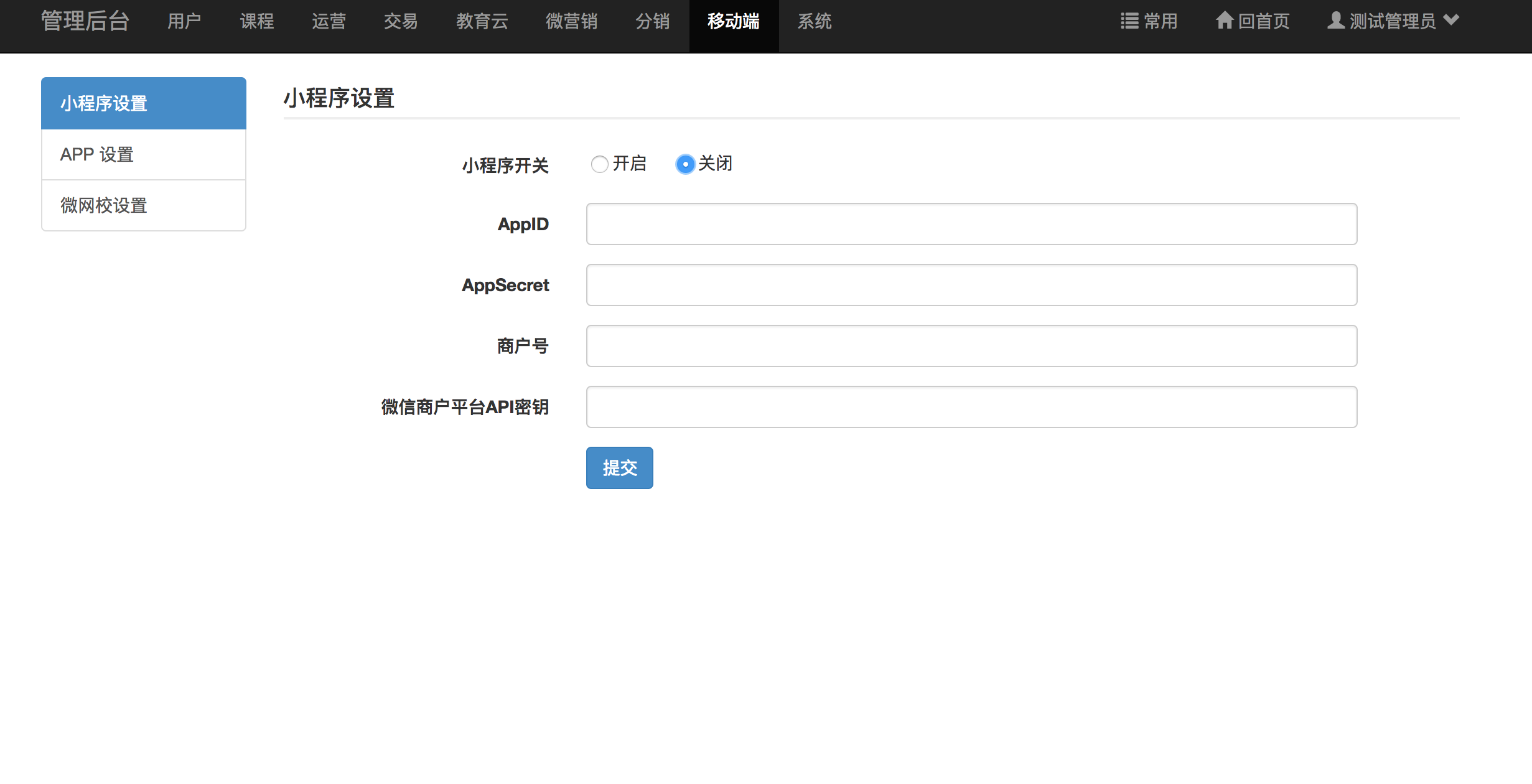Image resolution: width=1532 pixels, height=784 pixels.
Task: Open the 分销 menu
Action: click(653, 21)
